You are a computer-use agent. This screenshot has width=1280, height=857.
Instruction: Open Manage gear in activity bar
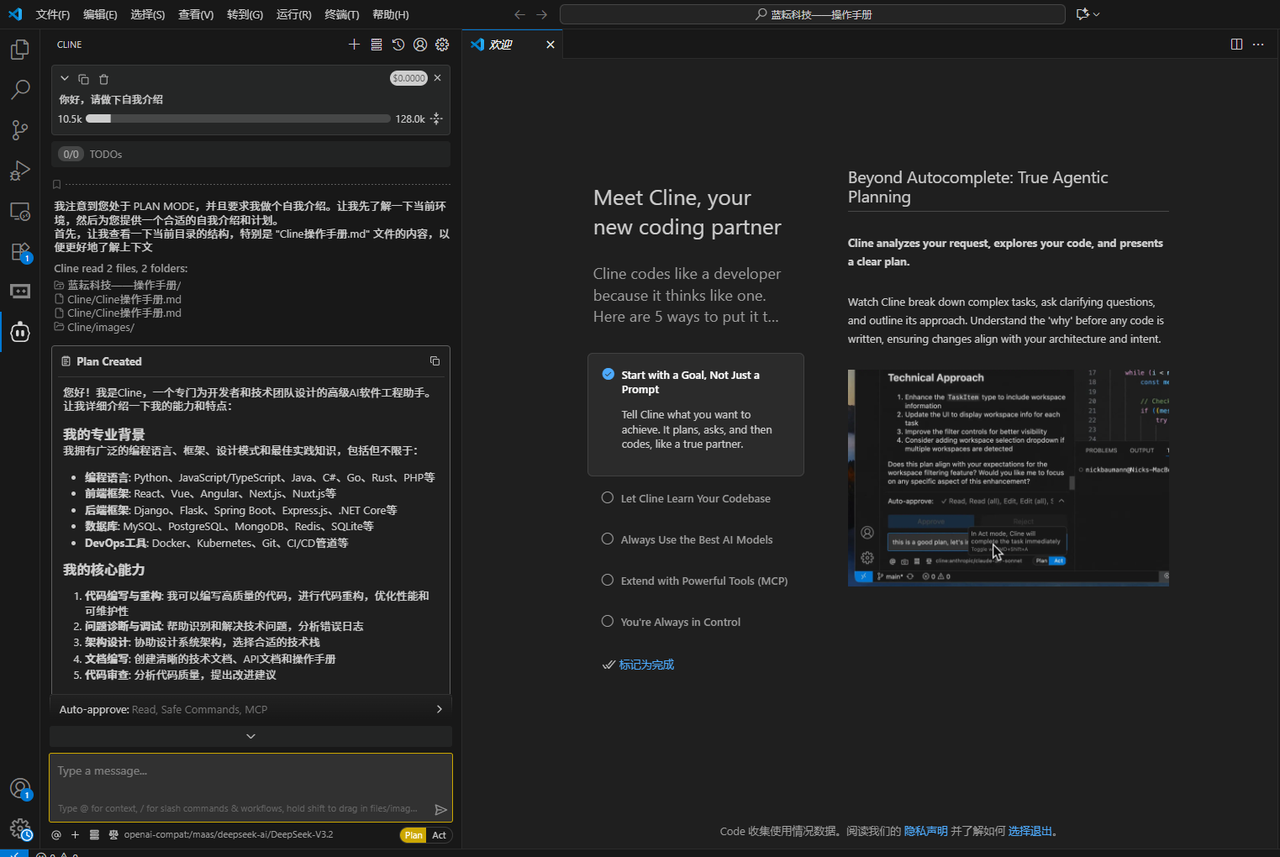pos(20,829)
